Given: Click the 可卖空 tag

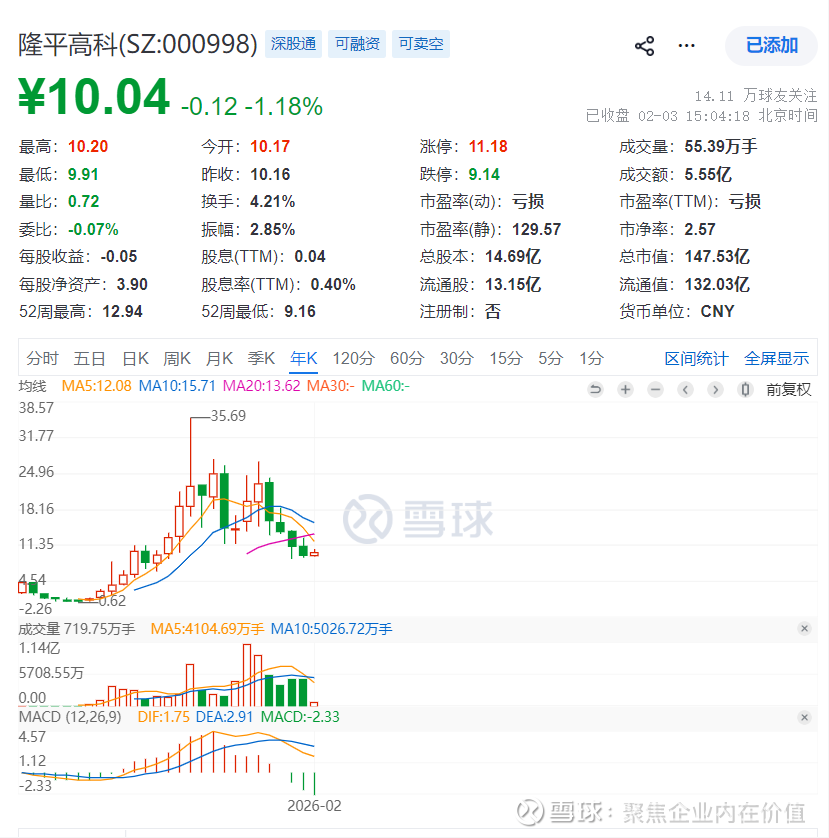Looking at the screenshot, I should point(421,44).
